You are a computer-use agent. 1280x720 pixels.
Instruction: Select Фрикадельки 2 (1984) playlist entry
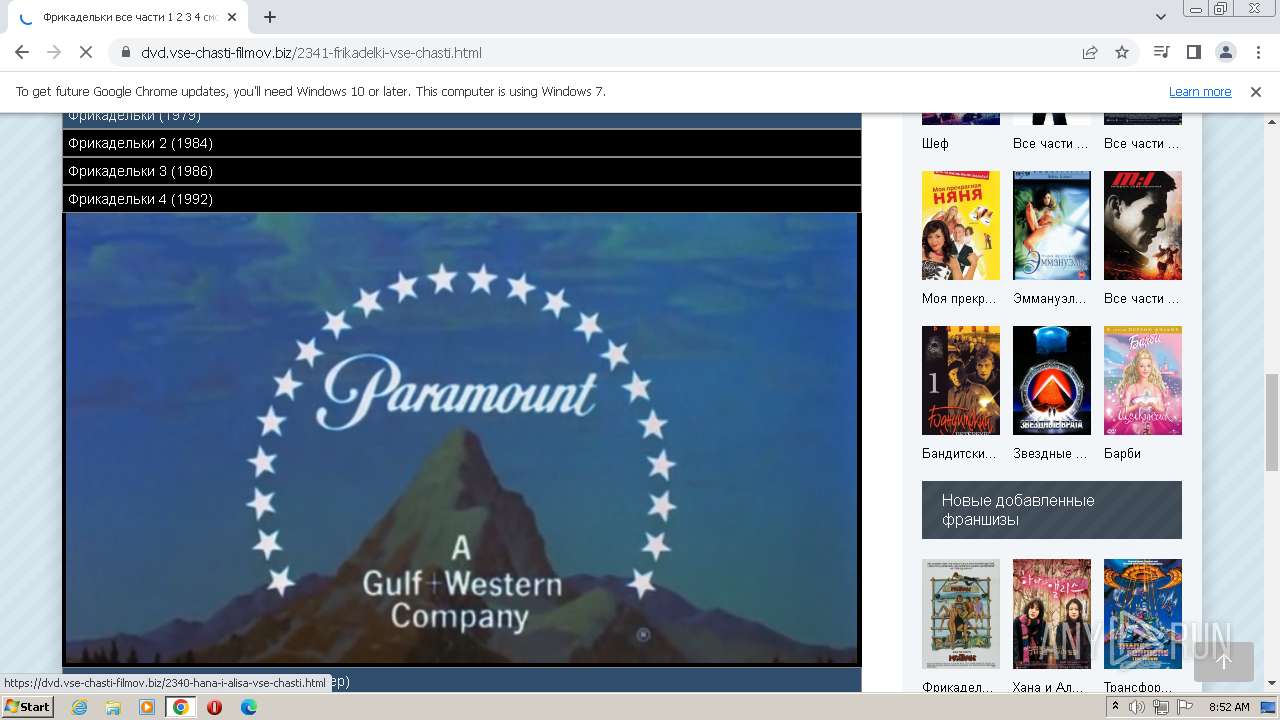(461, 143)
